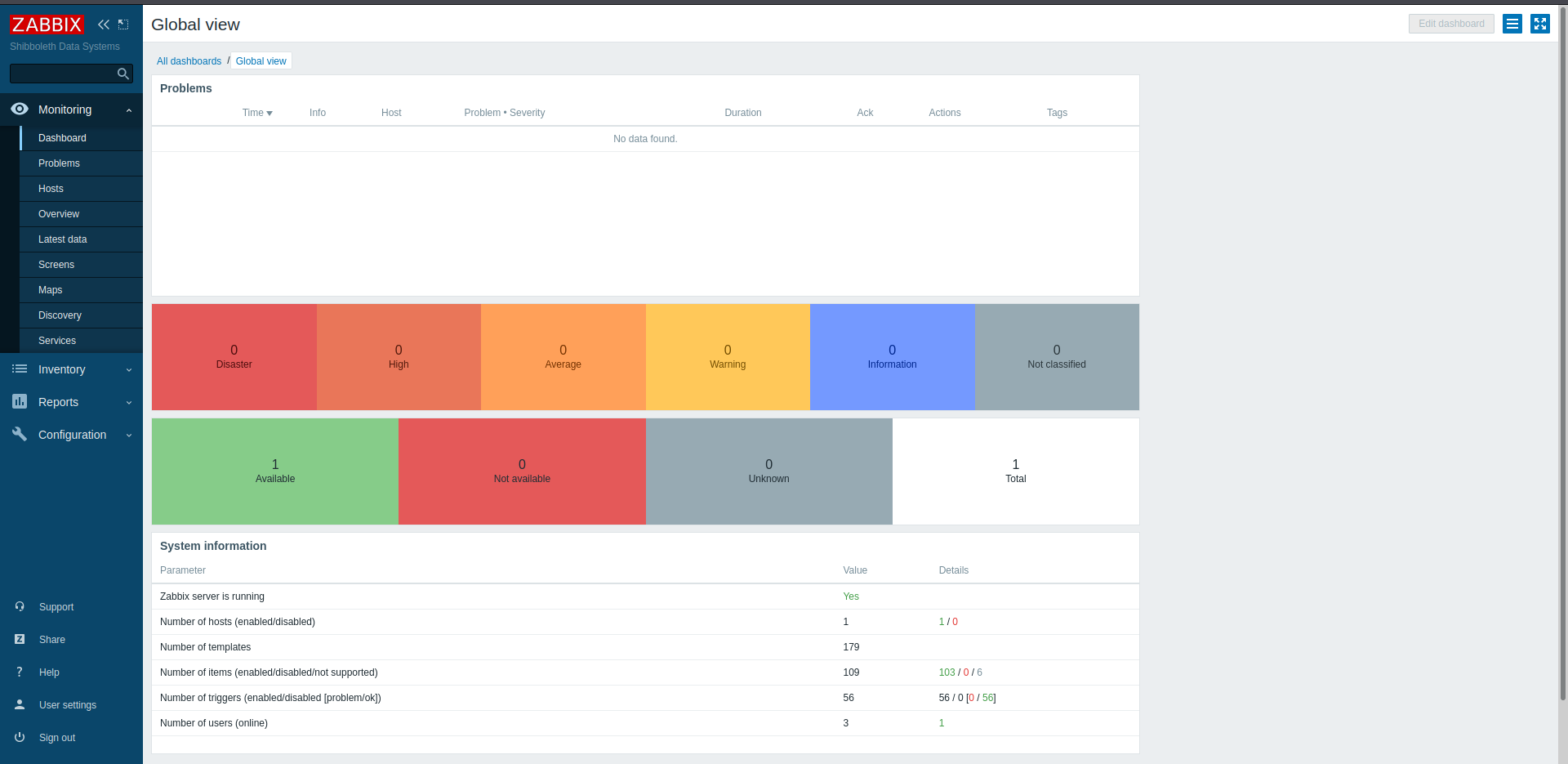Click the hide sidebar icon
The width and height of the screenshot is (1568, 764).
[123, 25]
